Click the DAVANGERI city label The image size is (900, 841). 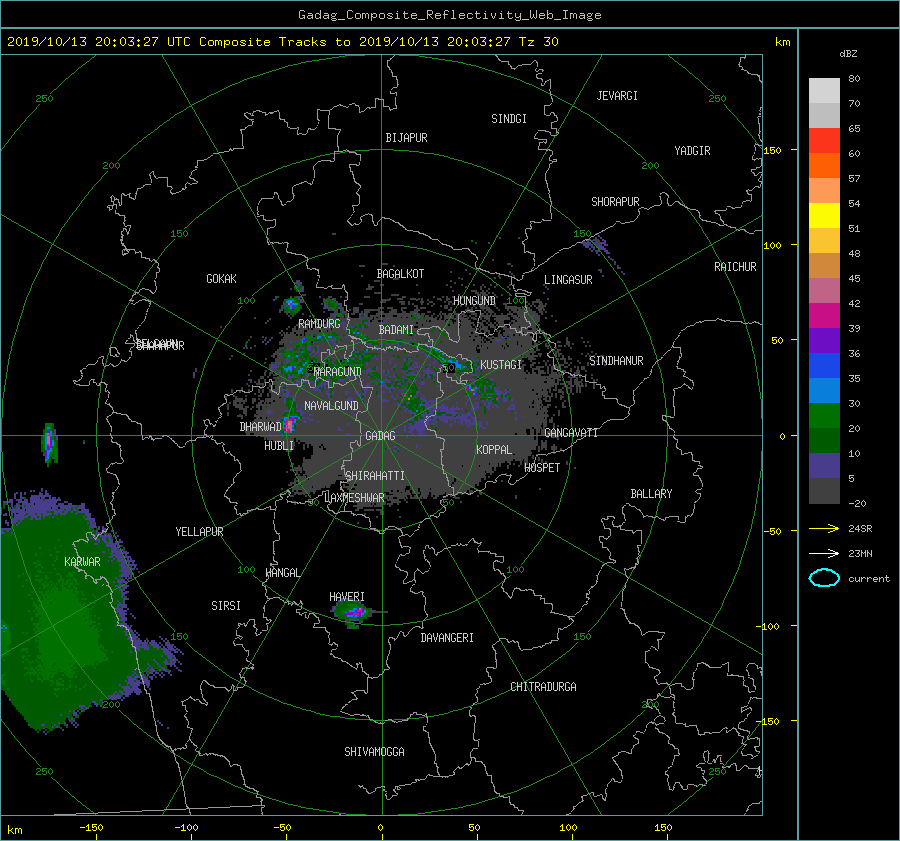447,638
